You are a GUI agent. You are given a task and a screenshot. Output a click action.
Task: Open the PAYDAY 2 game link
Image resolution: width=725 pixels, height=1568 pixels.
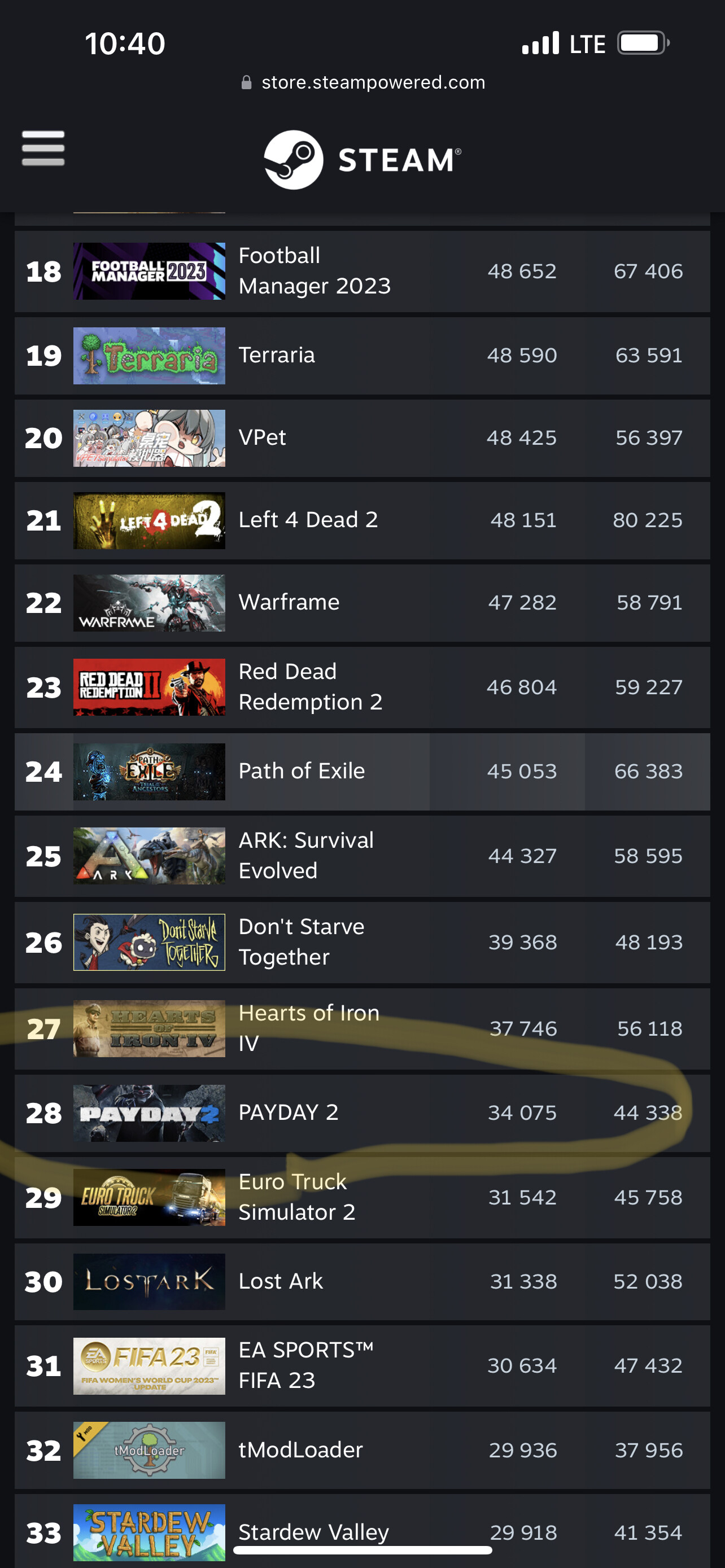click(x=289, y=1112)
